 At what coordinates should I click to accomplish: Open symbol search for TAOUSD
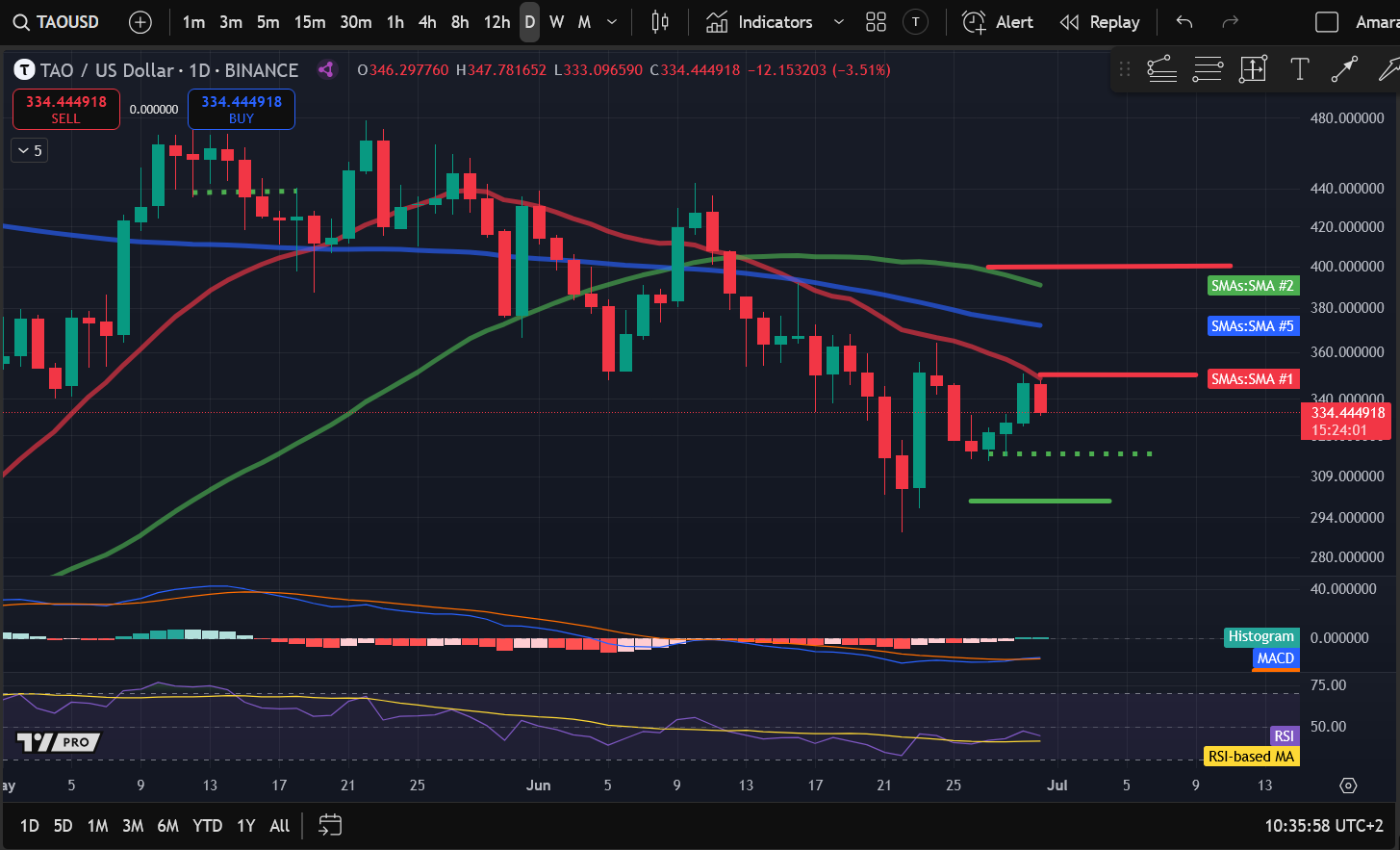pos(57,22)
